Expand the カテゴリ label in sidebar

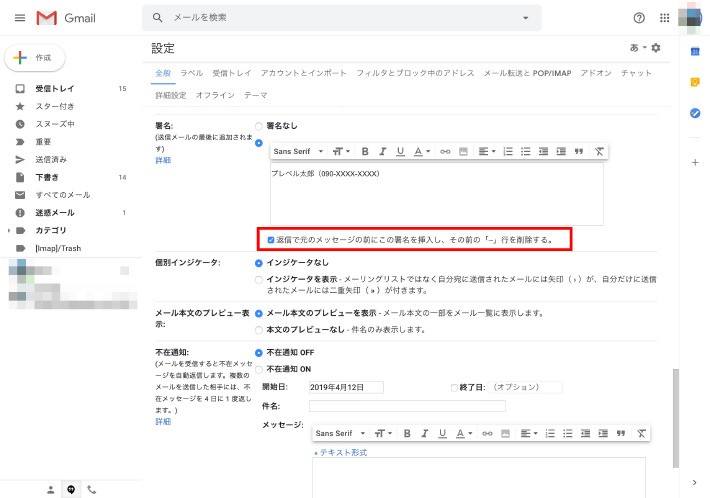click(x=9, y=231)
